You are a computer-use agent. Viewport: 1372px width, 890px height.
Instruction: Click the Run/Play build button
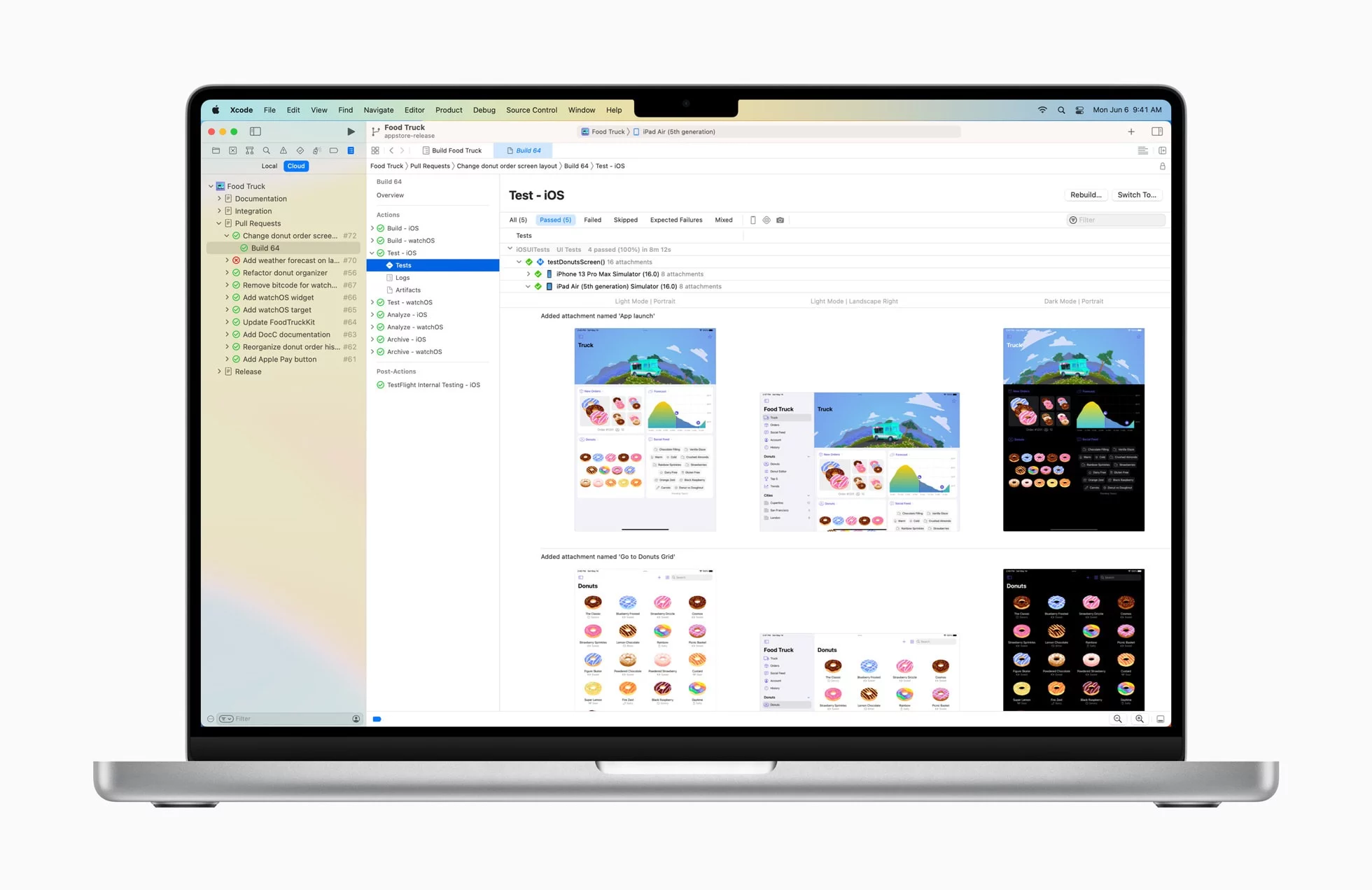click(x=350, y=131)
